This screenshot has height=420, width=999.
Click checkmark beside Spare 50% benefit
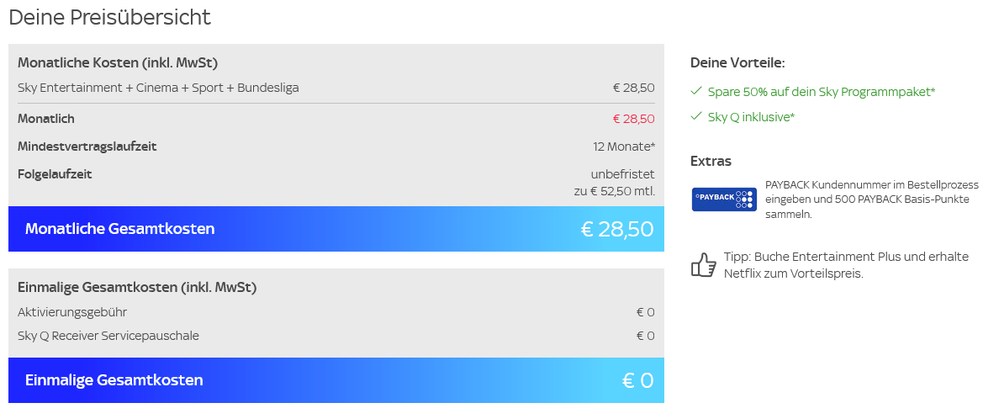[696, 91]
